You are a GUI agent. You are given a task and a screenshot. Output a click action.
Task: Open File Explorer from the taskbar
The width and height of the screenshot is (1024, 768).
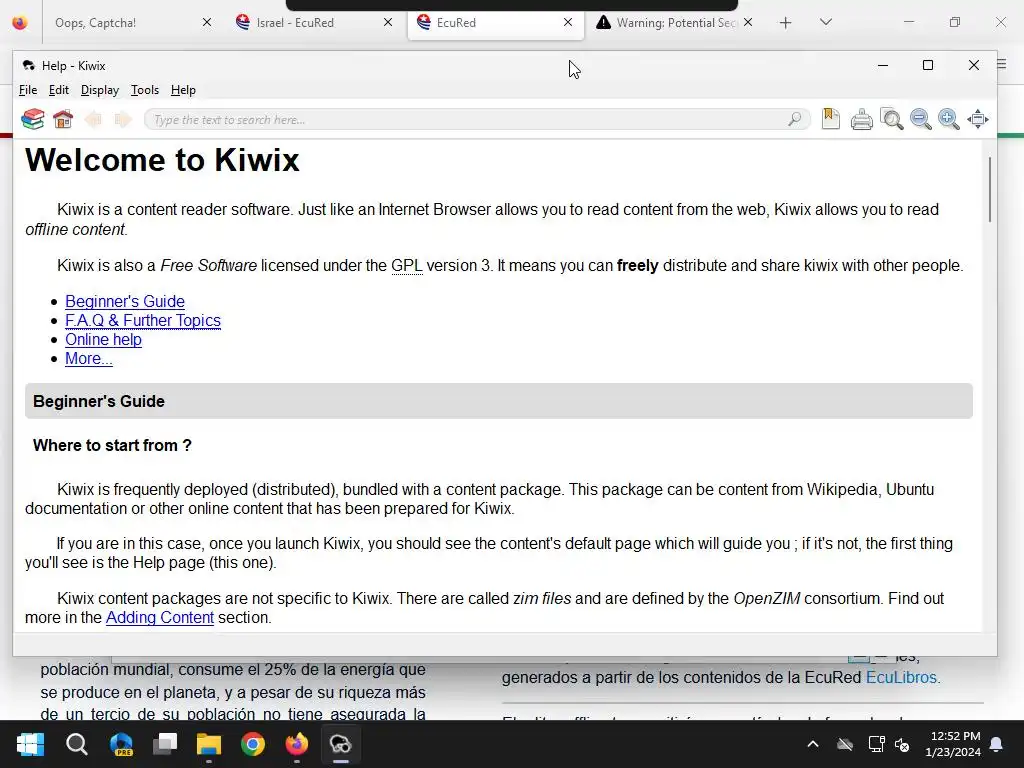[x=209, y=744]
